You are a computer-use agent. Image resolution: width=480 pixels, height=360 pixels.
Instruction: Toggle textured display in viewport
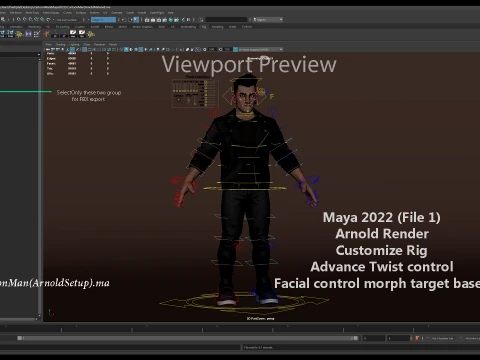coord(141,49)
